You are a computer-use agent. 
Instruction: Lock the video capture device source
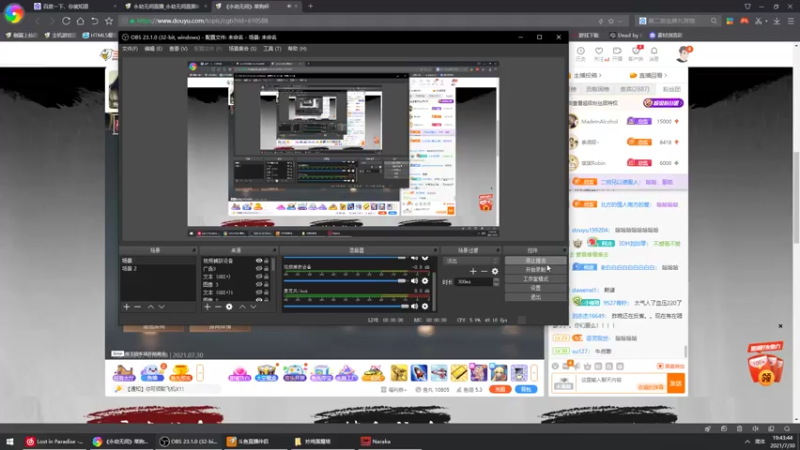(x=266, y=261)
